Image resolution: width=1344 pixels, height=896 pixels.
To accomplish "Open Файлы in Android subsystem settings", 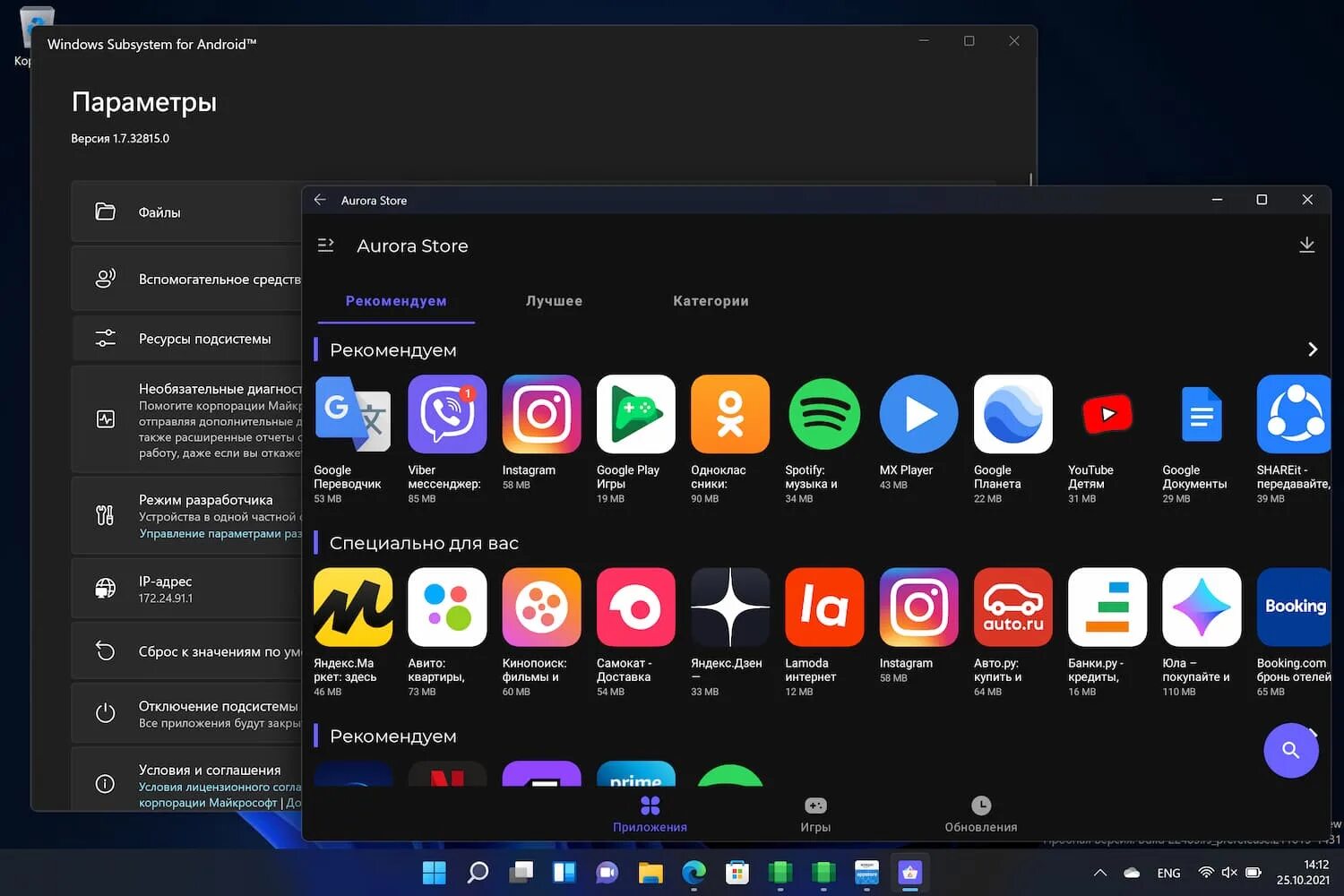I will (188, 212).
